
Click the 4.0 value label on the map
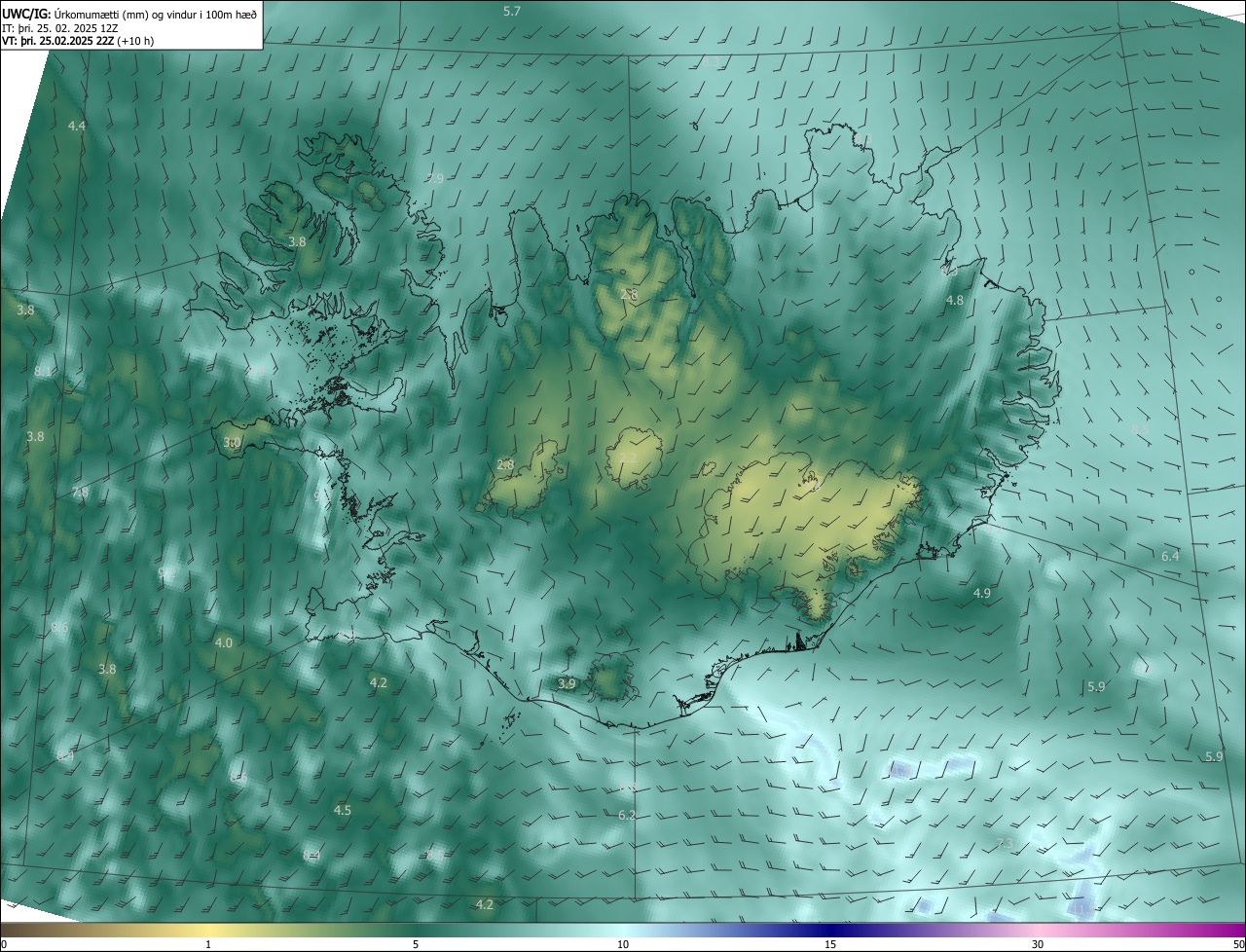(223, 643)
